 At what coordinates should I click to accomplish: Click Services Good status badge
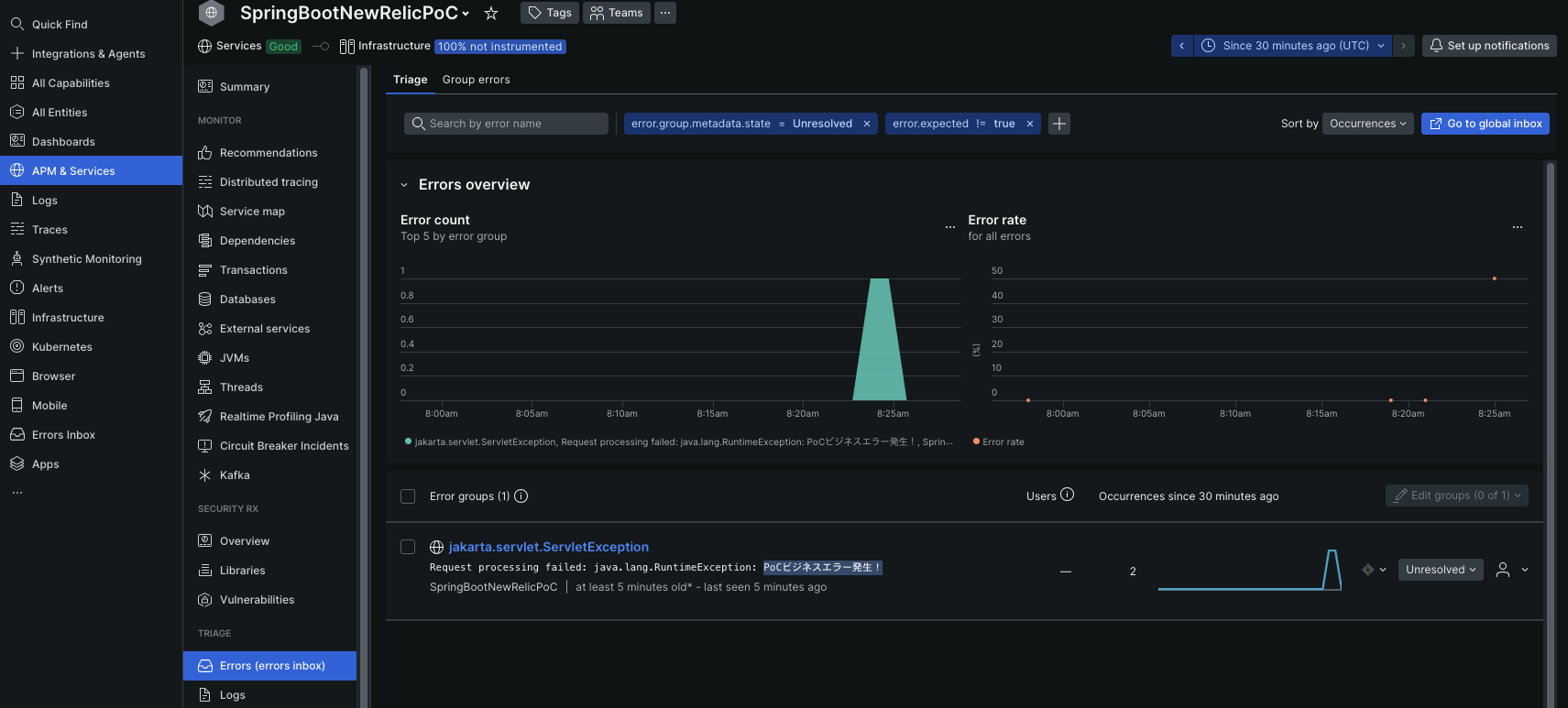[x=284, y=47]
